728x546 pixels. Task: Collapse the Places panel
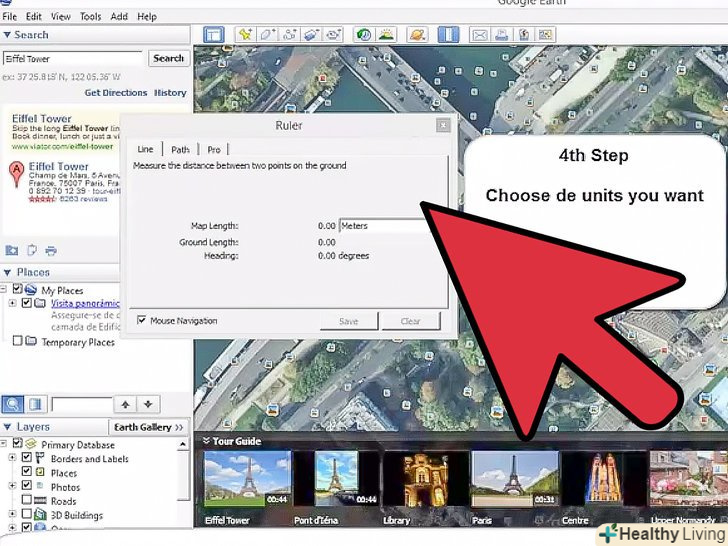8,272
